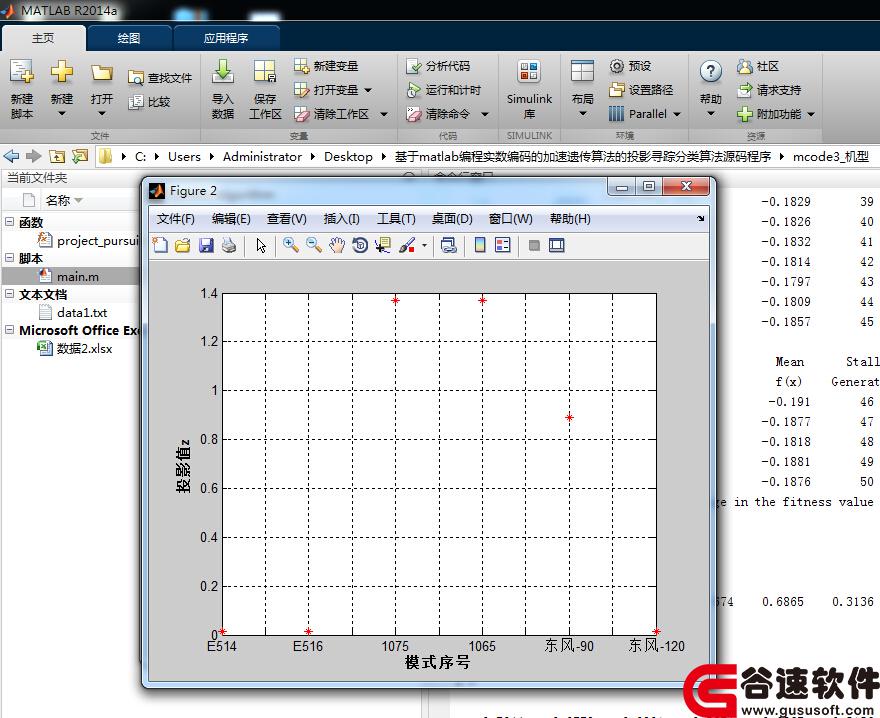Click the New Script (新建脚本) icon
The height and width of the screenshot is (718, 880).
point(21,72)
